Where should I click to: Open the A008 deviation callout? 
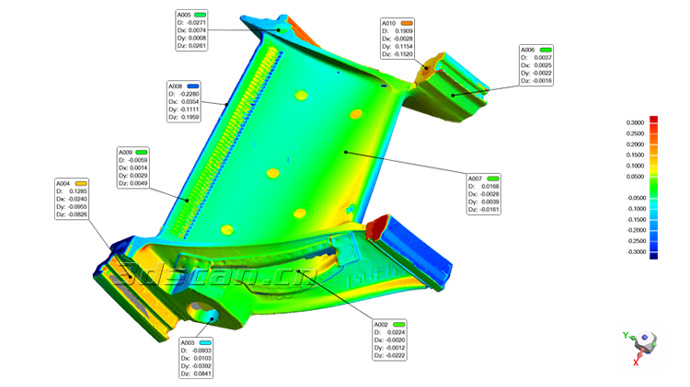pyautogui.click(x=184, y=101)
